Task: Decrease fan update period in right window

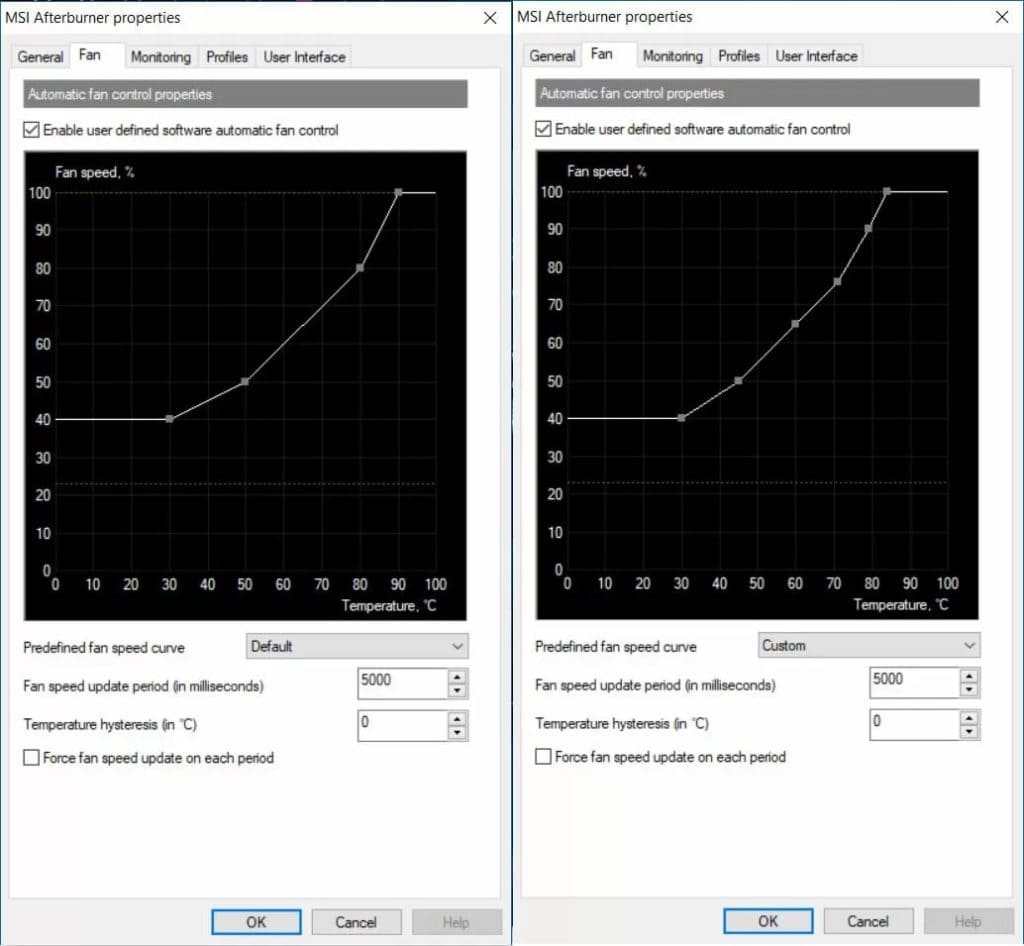Action: point(969,689)
